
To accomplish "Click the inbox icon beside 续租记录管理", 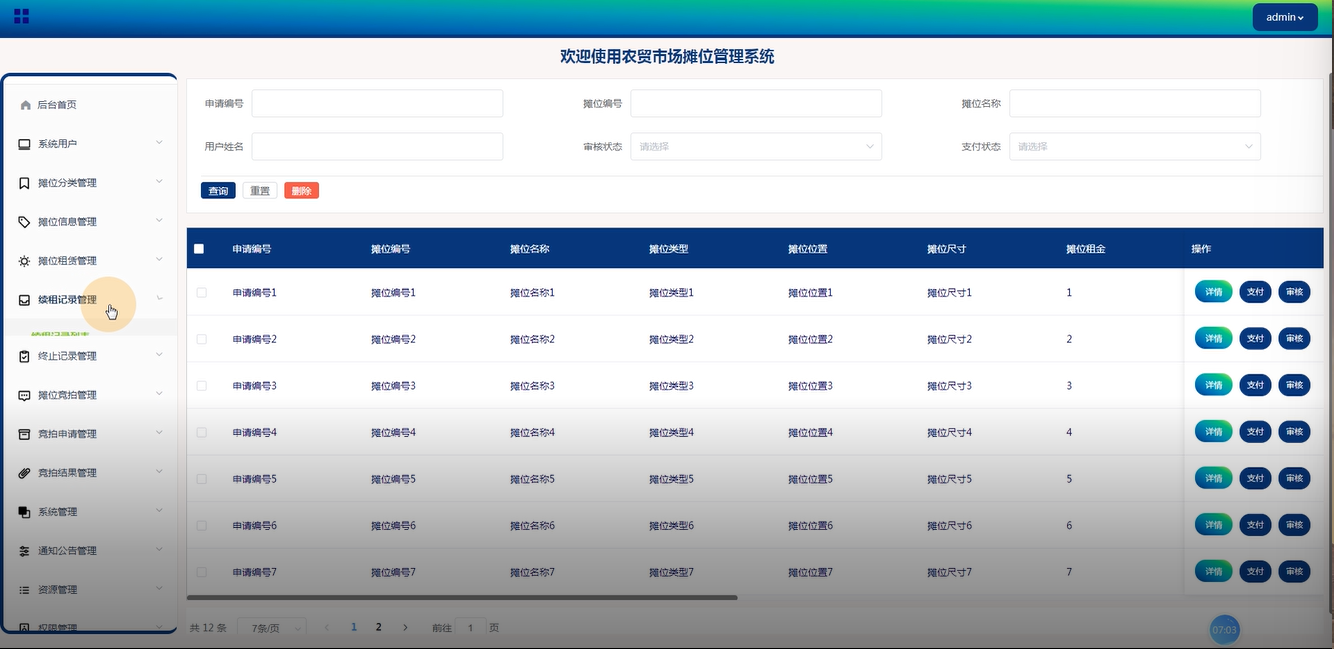I will tap(25, 300).
